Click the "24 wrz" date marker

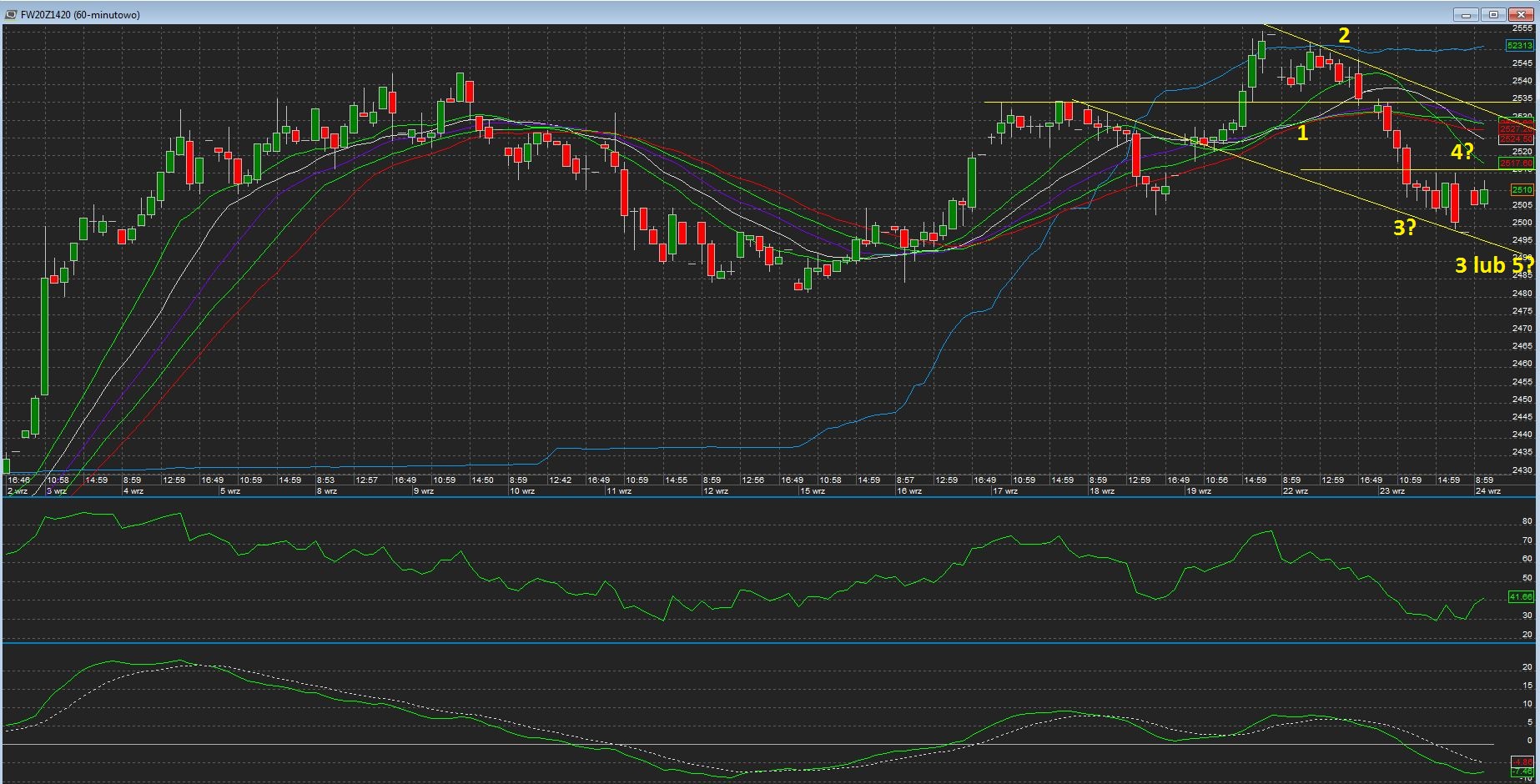pyautogui.click(x=1487, y=491)
